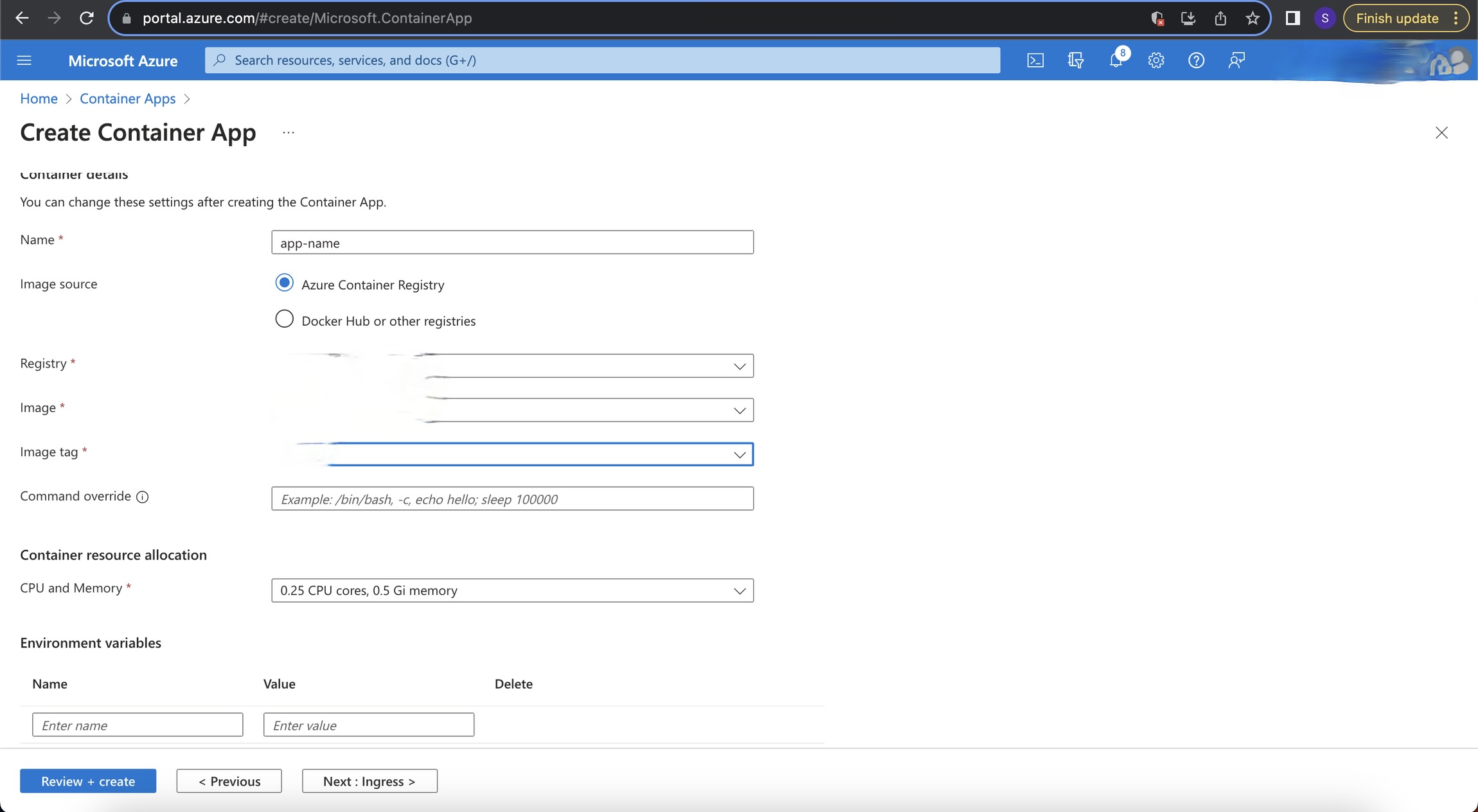Screen dimensions: 1478x812
Task: Navigate to Container Apps breadcrumb
Action: pos(127,98)
